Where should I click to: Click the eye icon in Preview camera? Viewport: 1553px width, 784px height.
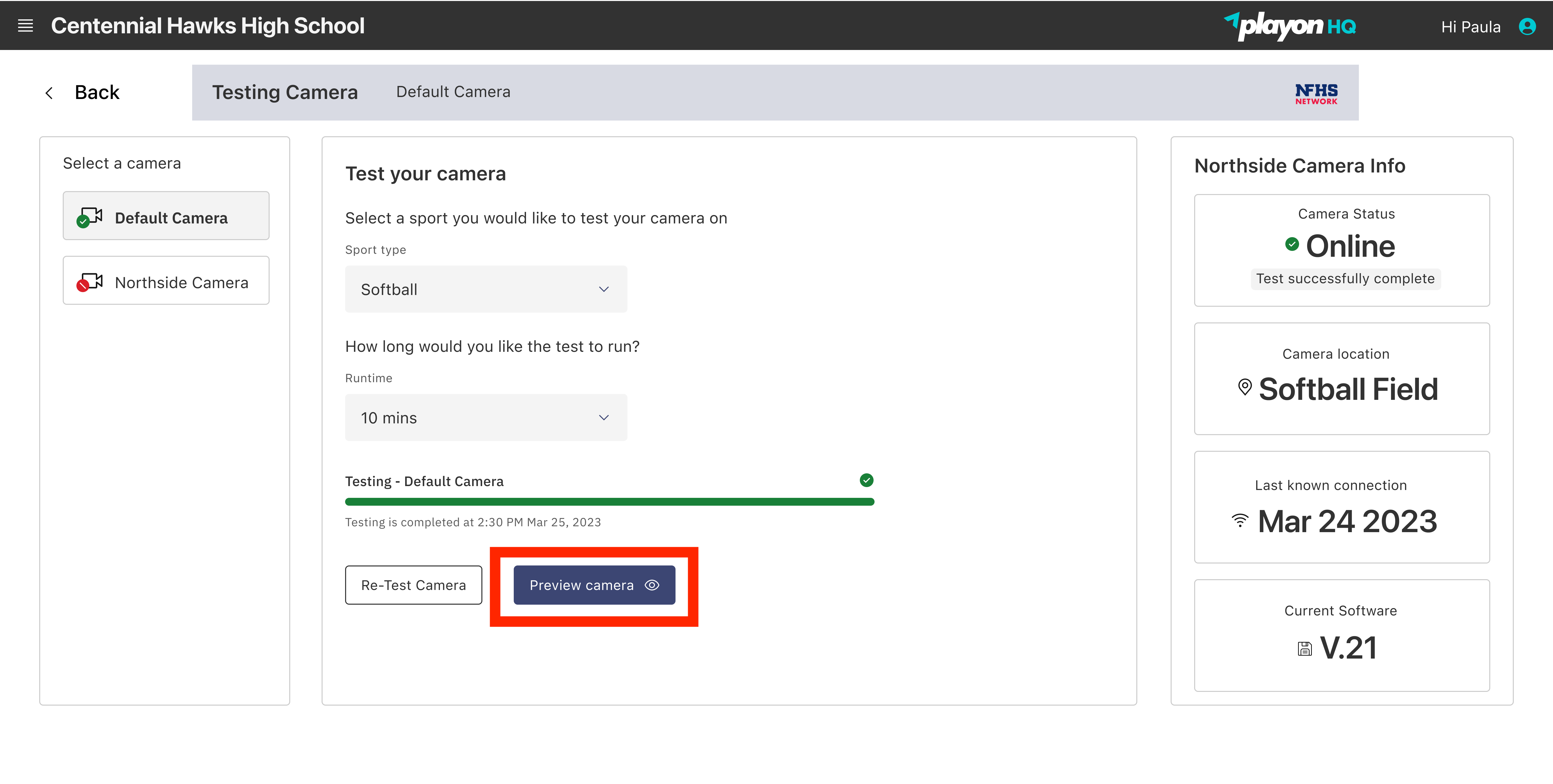(652, 585)
